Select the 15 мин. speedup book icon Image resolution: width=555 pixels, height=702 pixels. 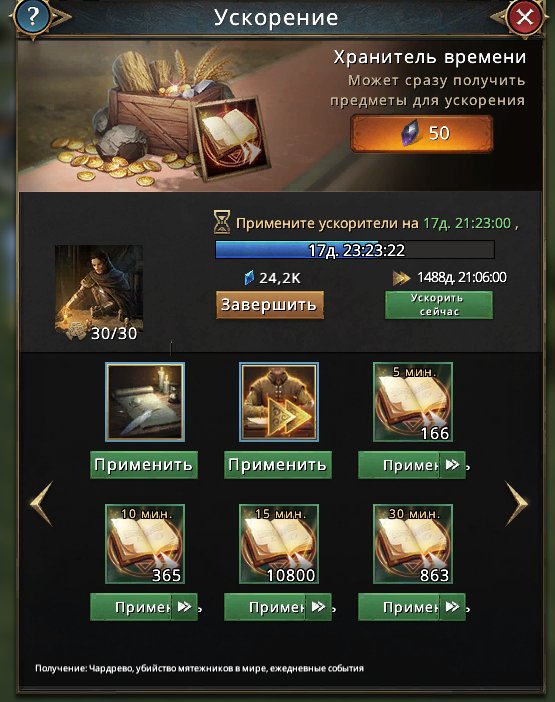[x=278, y=544]
